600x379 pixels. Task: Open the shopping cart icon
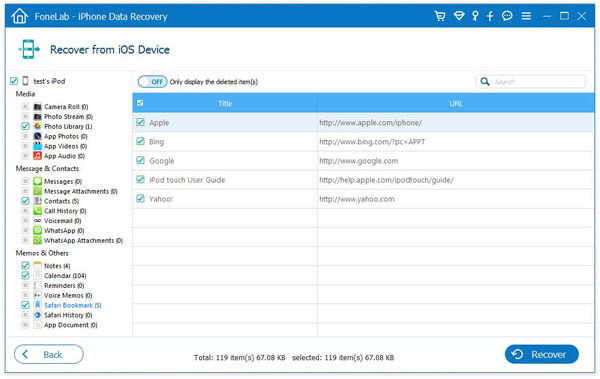coord(440,16)
